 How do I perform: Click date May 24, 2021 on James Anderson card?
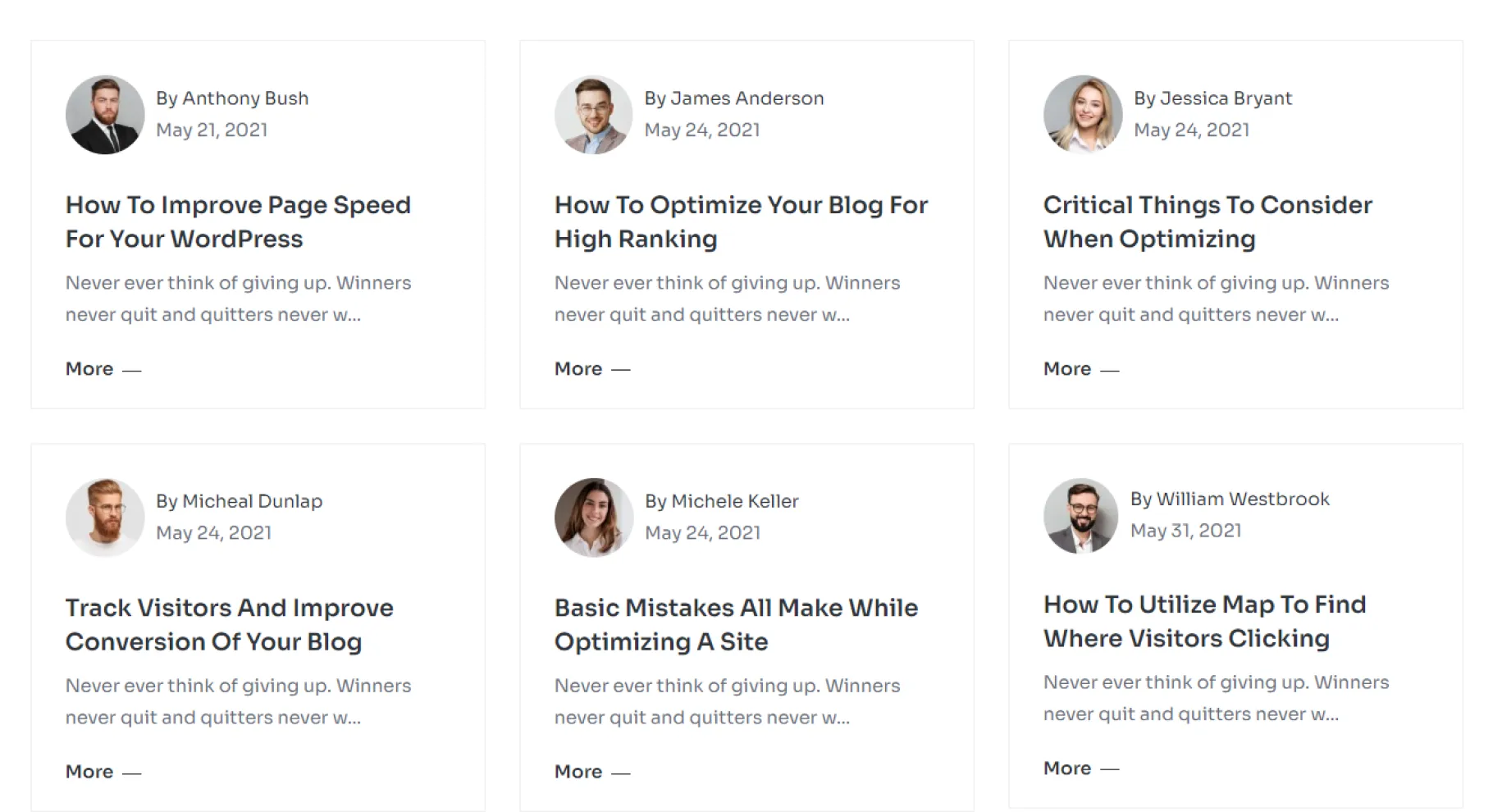tap(702, 130)
